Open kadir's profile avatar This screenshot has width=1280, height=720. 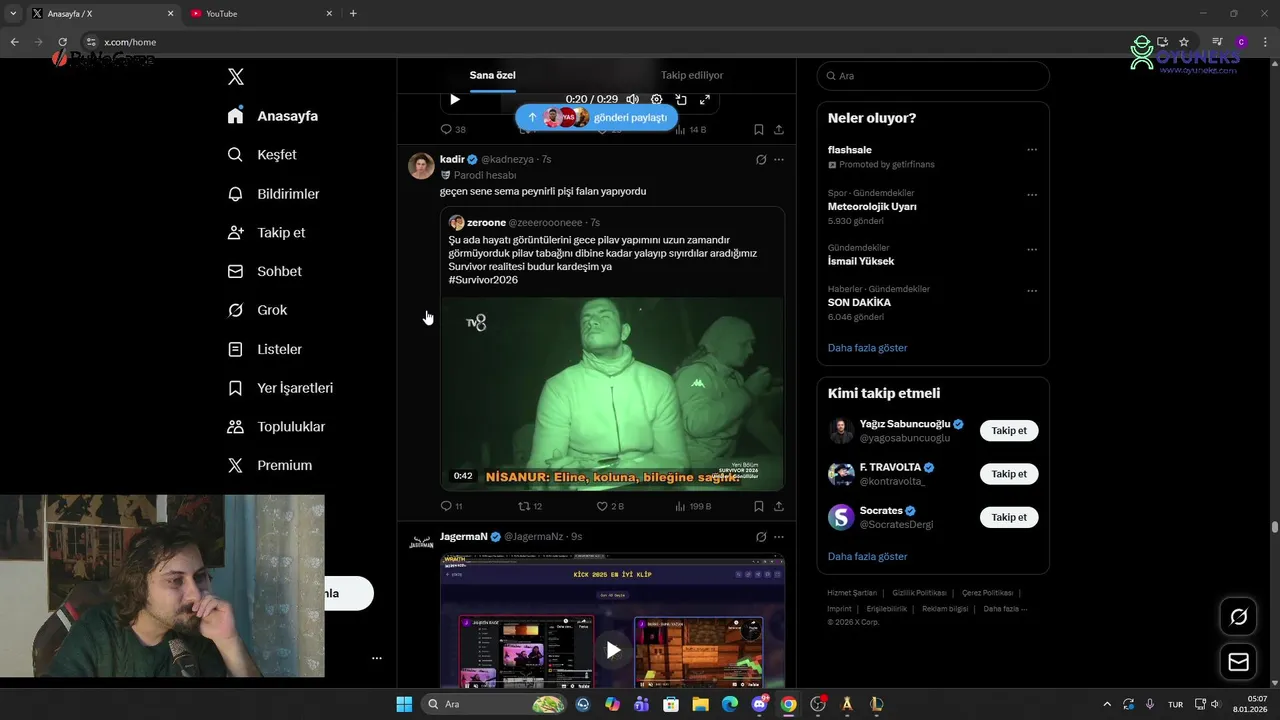[x=421, y=165]
